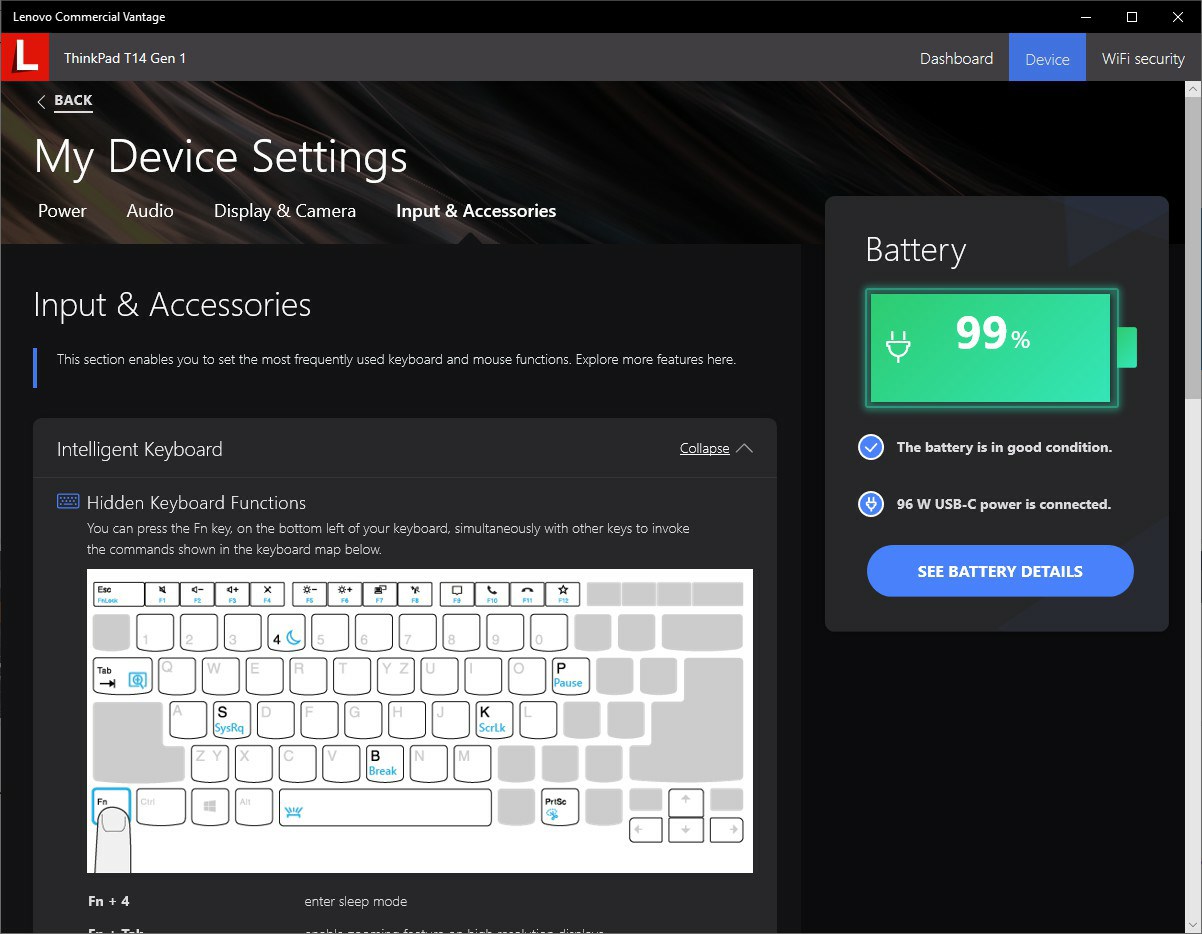This screenshot has height=934, width=1202.
Task: Switch to the Audio settings tab
Action: tap(150, 211)
